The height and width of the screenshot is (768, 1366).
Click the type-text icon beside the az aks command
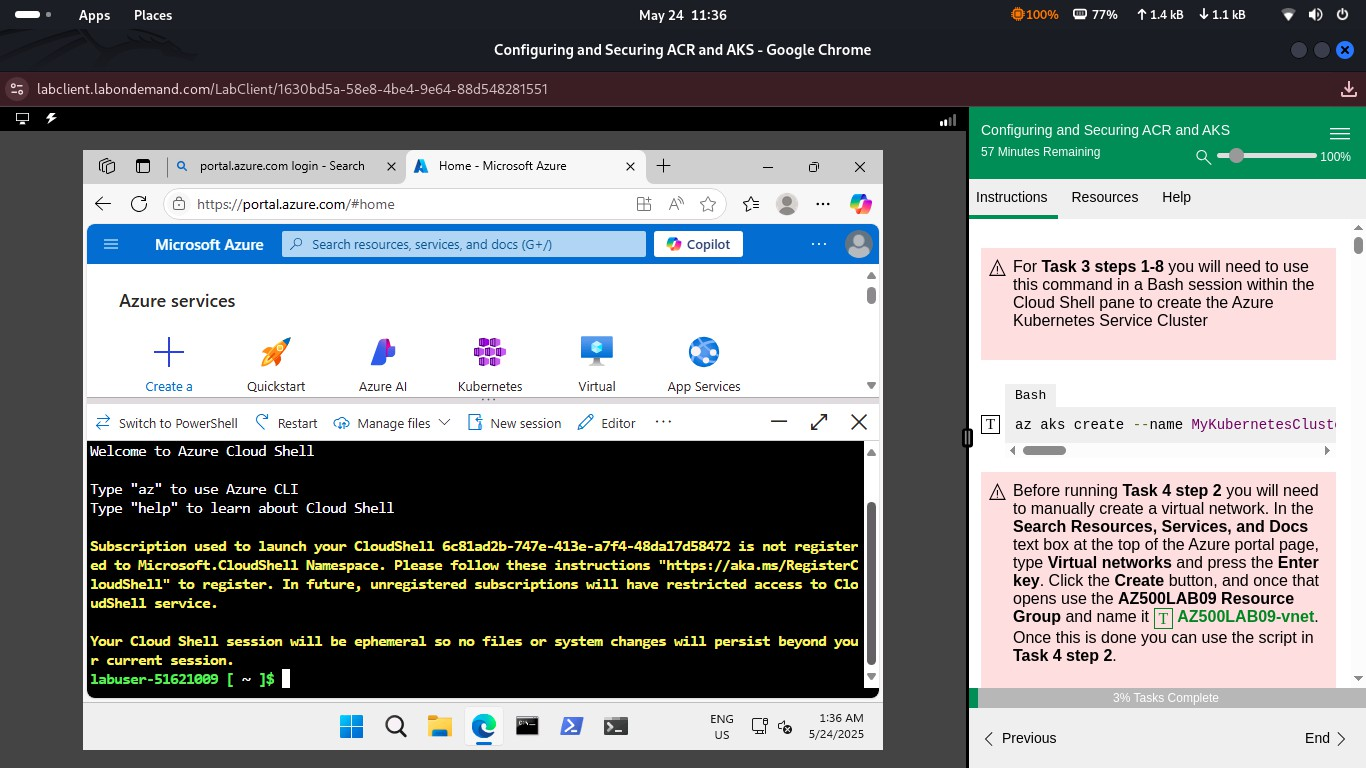coord(989,424)
